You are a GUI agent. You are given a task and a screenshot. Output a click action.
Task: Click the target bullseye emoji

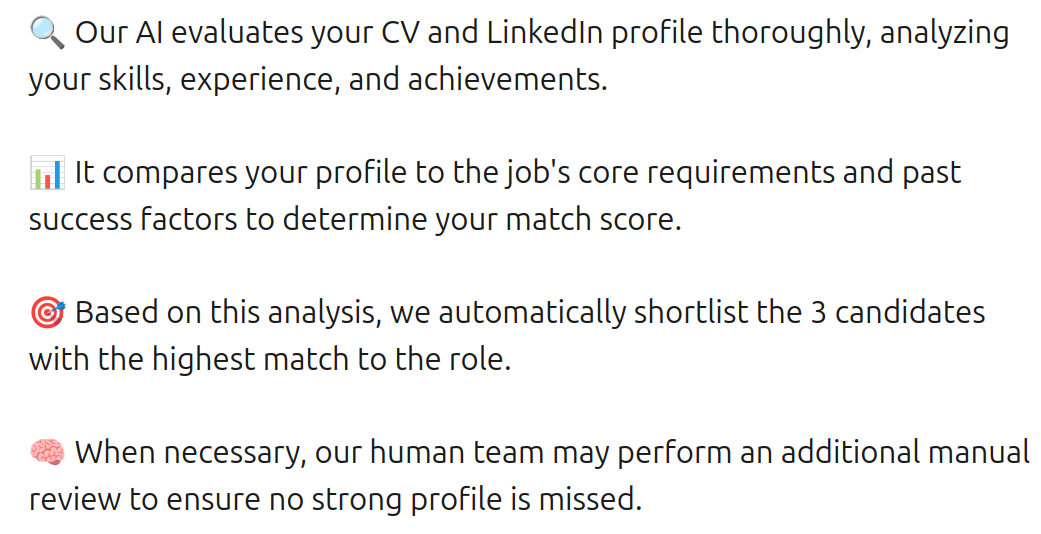click(x=47, y=313)
